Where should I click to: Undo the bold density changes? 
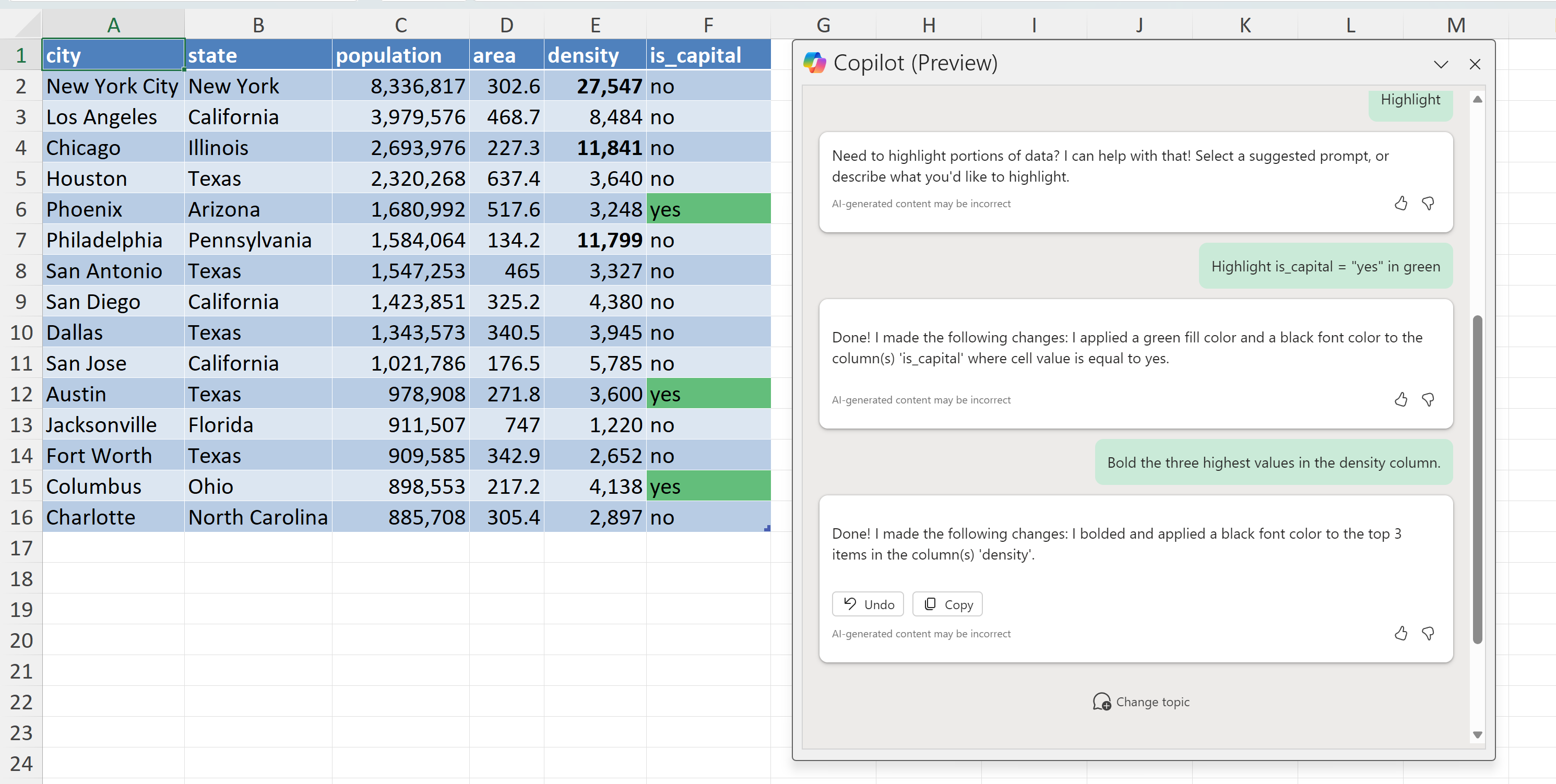coord(868,604)
